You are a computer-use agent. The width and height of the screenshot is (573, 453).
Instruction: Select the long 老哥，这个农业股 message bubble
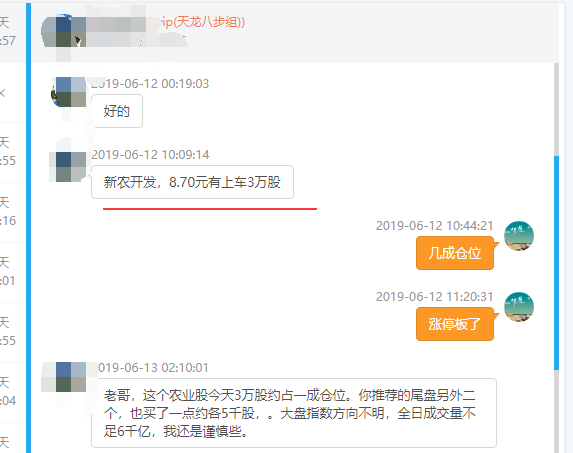pos(294,413)
